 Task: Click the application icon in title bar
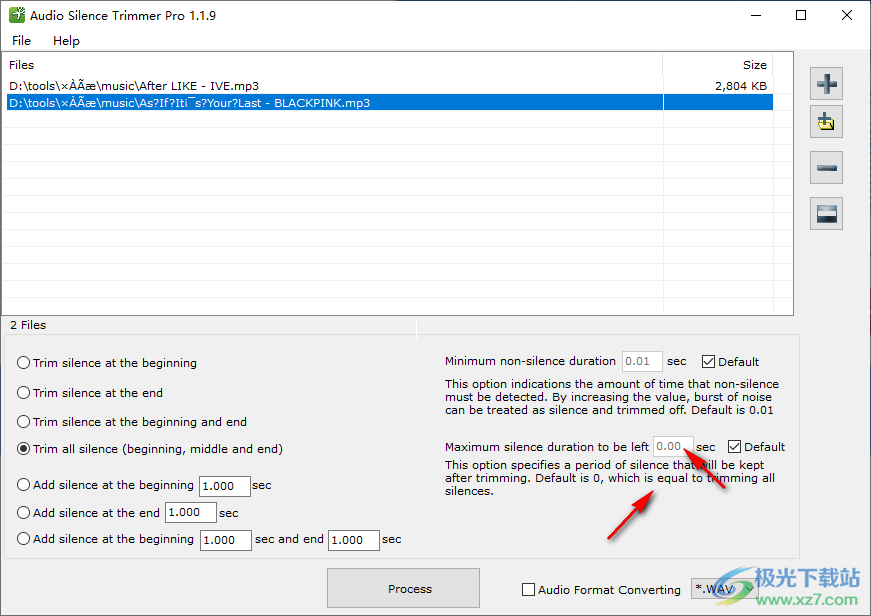(16, 16)
